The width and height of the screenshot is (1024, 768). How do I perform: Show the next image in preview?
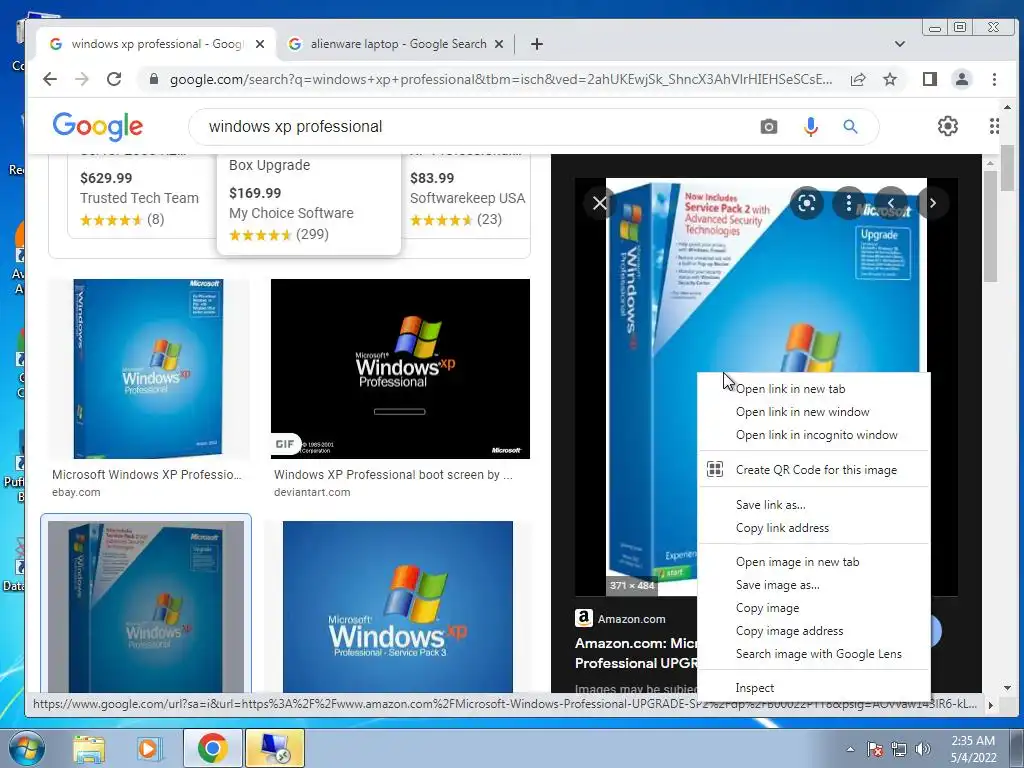point(933,203)
